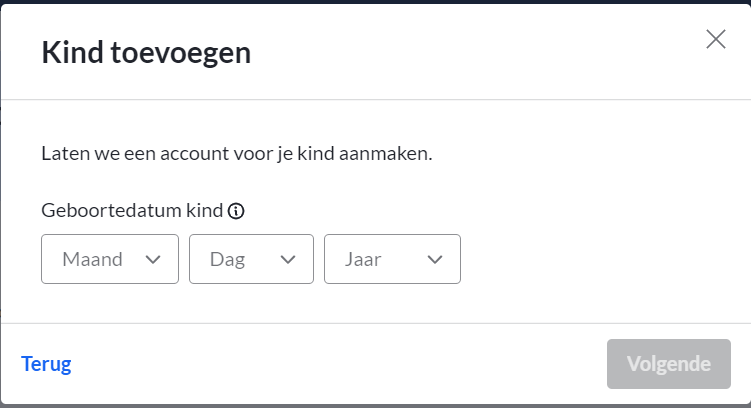Click the chevron arrow in the Jaar field

click(435, 260)
